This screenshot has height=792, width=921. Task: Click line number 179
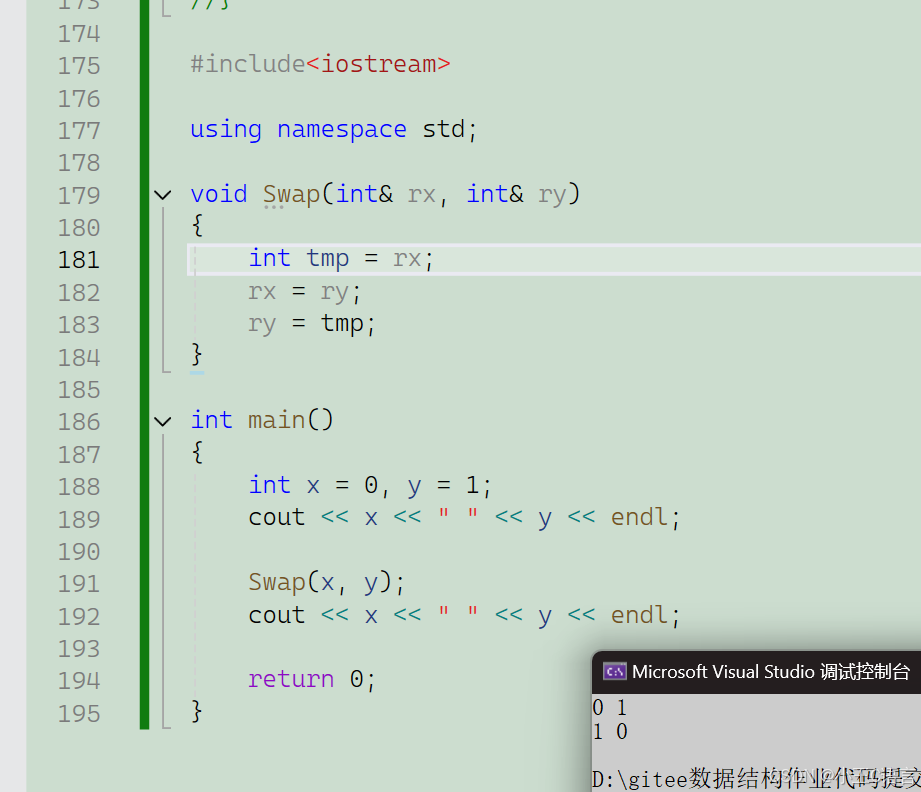79,195
